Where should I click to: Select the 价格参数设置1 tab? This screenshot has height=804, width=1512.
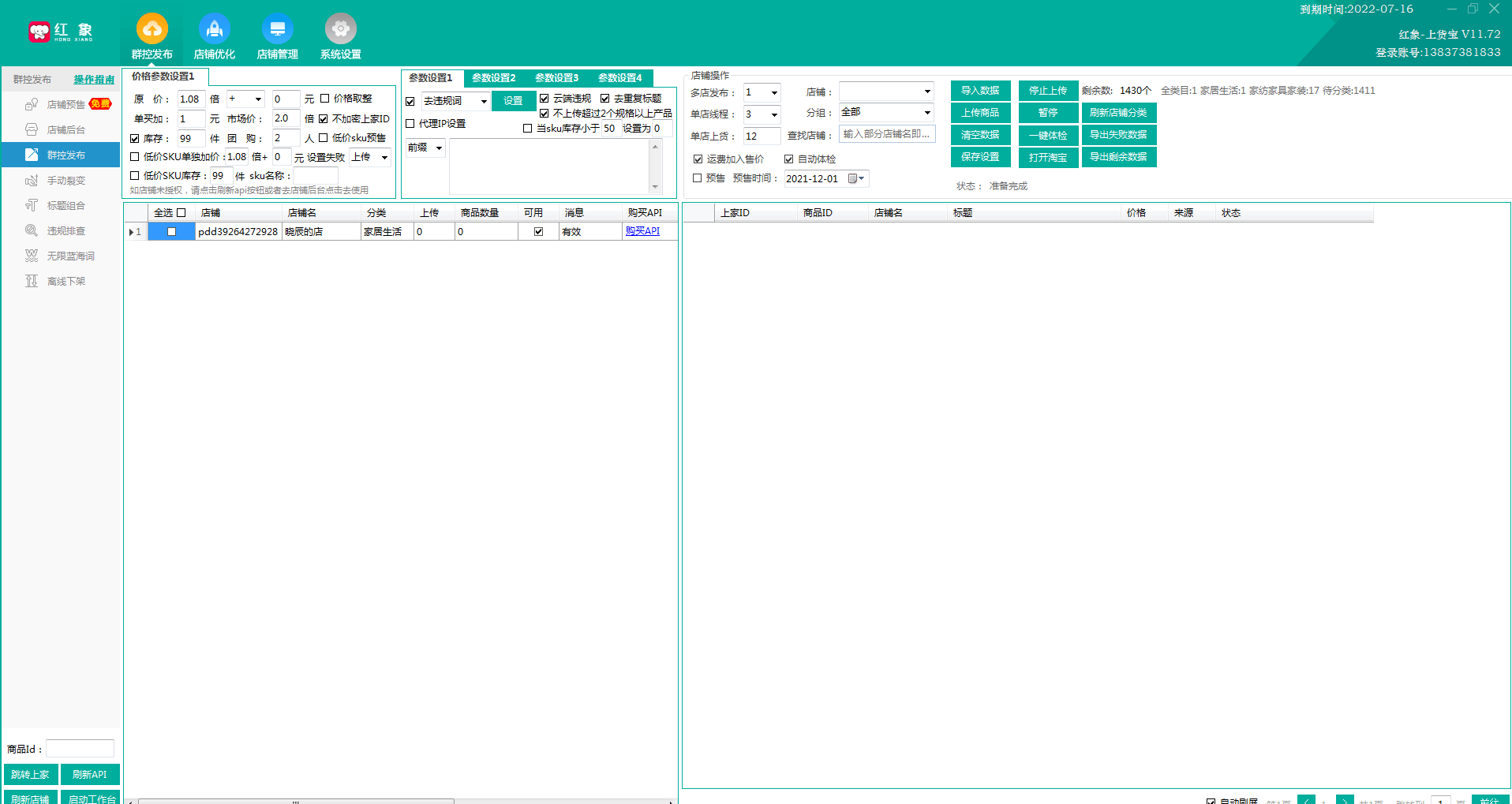pyautogui.click(x=163, y=77)
